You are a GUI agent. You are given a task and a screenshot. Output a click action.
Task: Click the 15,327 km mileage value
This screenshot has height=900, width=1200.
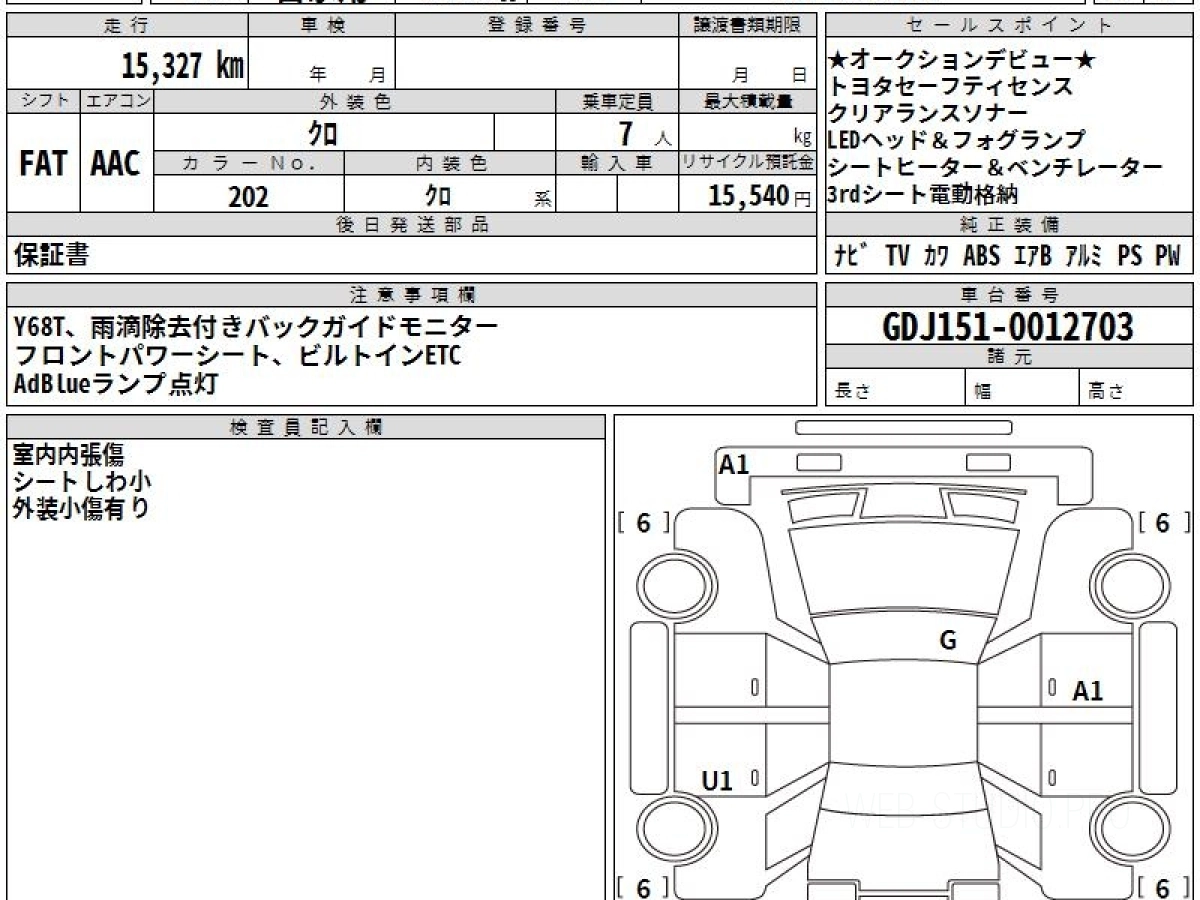(183, 66)
